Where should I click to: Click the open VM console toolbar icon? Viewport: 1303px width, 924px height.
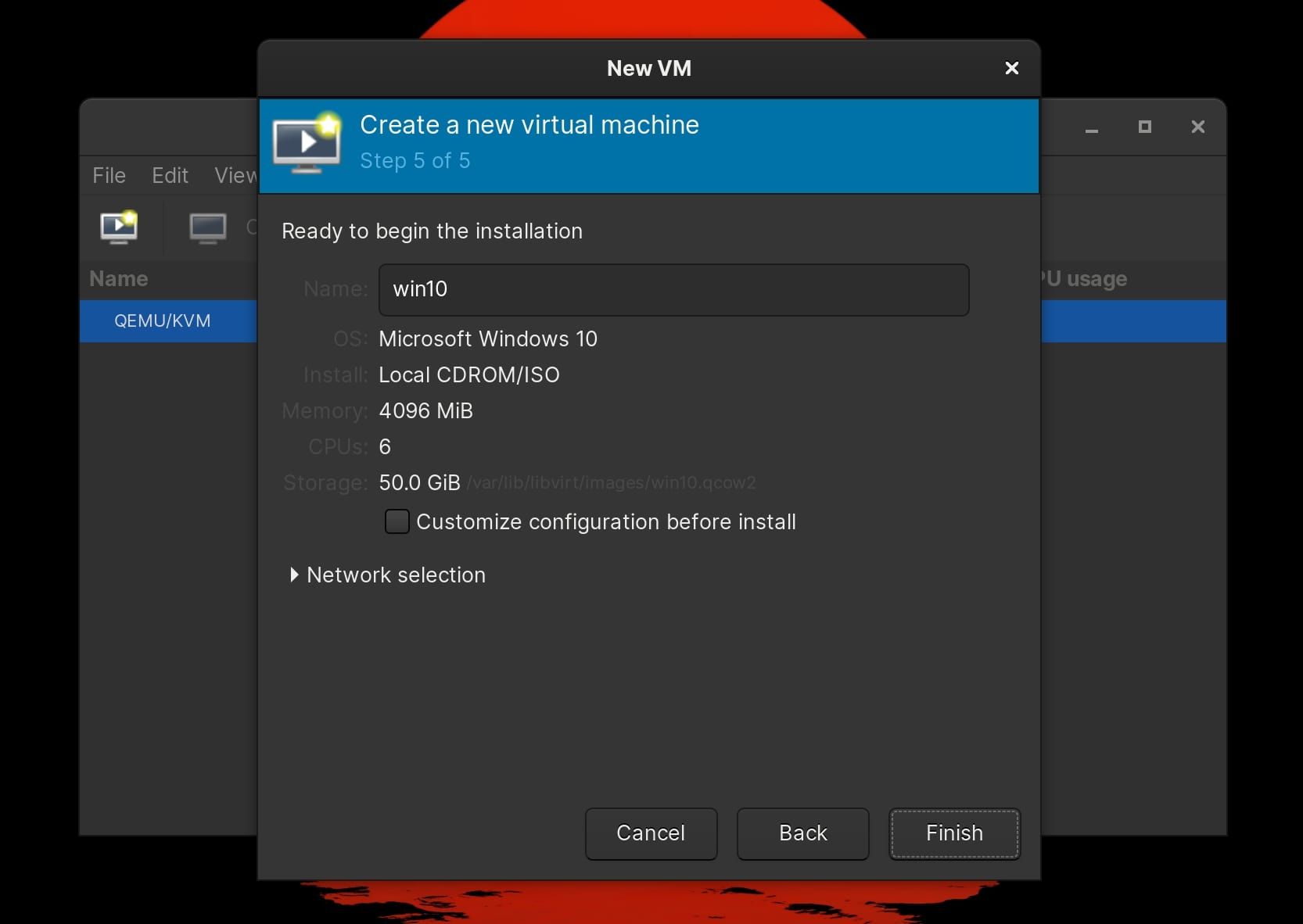207,227
